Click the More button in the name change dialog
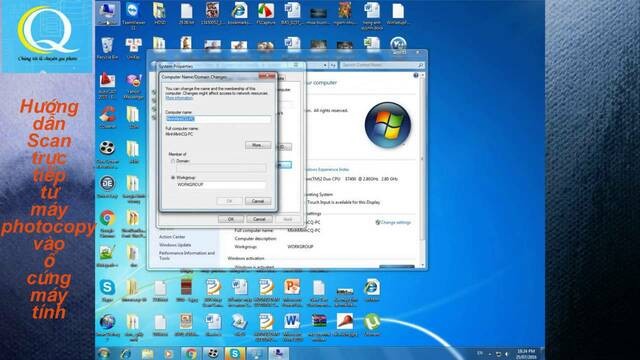This screenshot has height=360, width=640. pyautogui.click(x=258, y=145)
